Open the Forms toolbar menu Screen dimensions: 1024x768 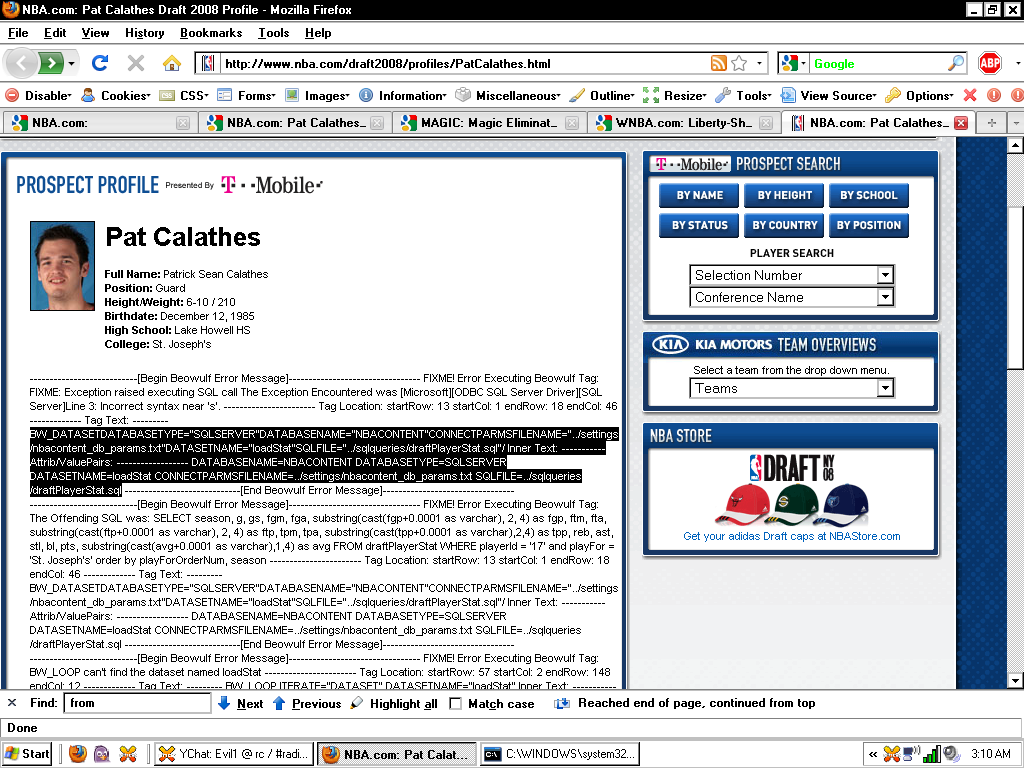point(246,95)
